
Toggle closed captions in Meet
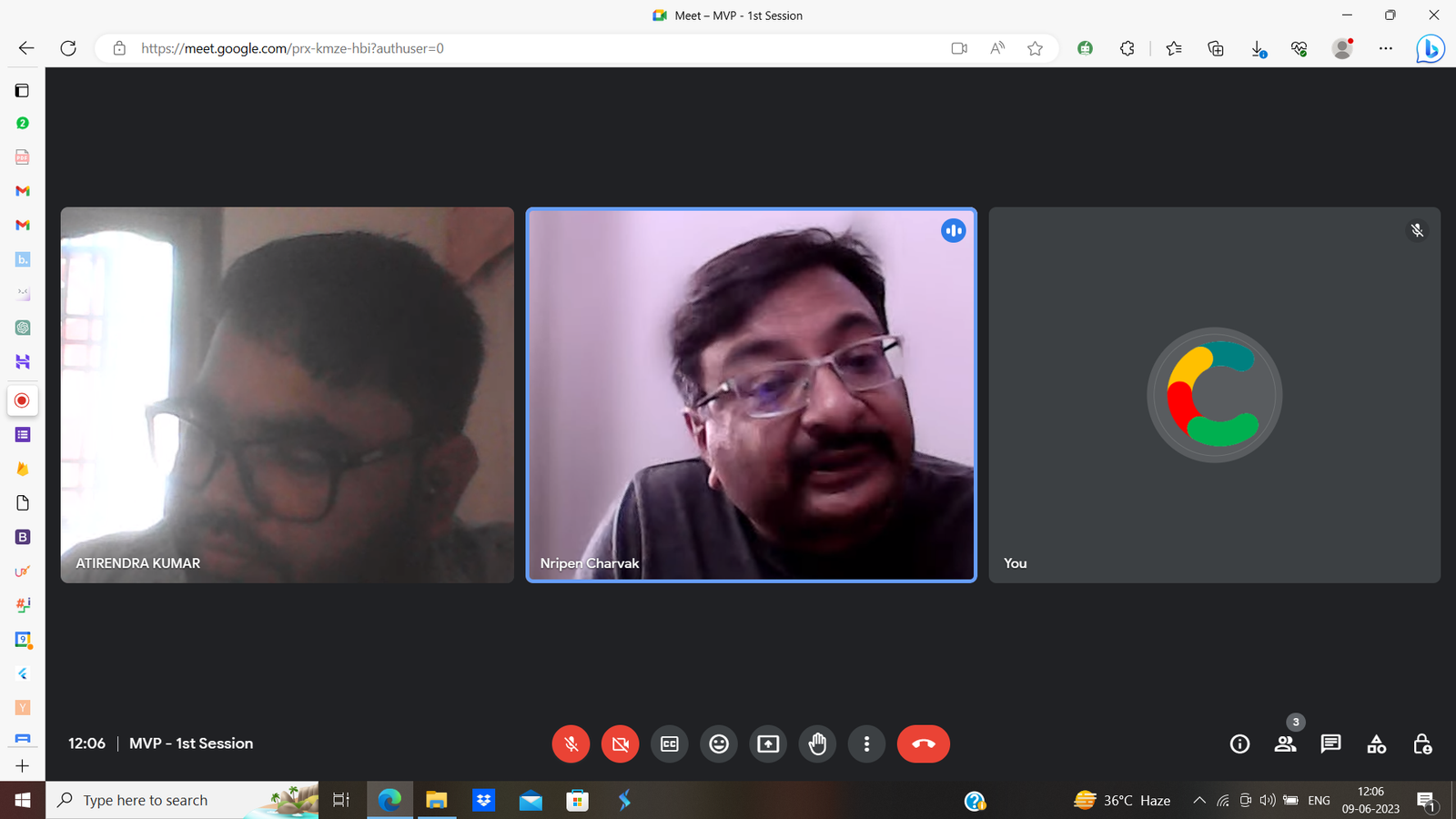(670, 743)
